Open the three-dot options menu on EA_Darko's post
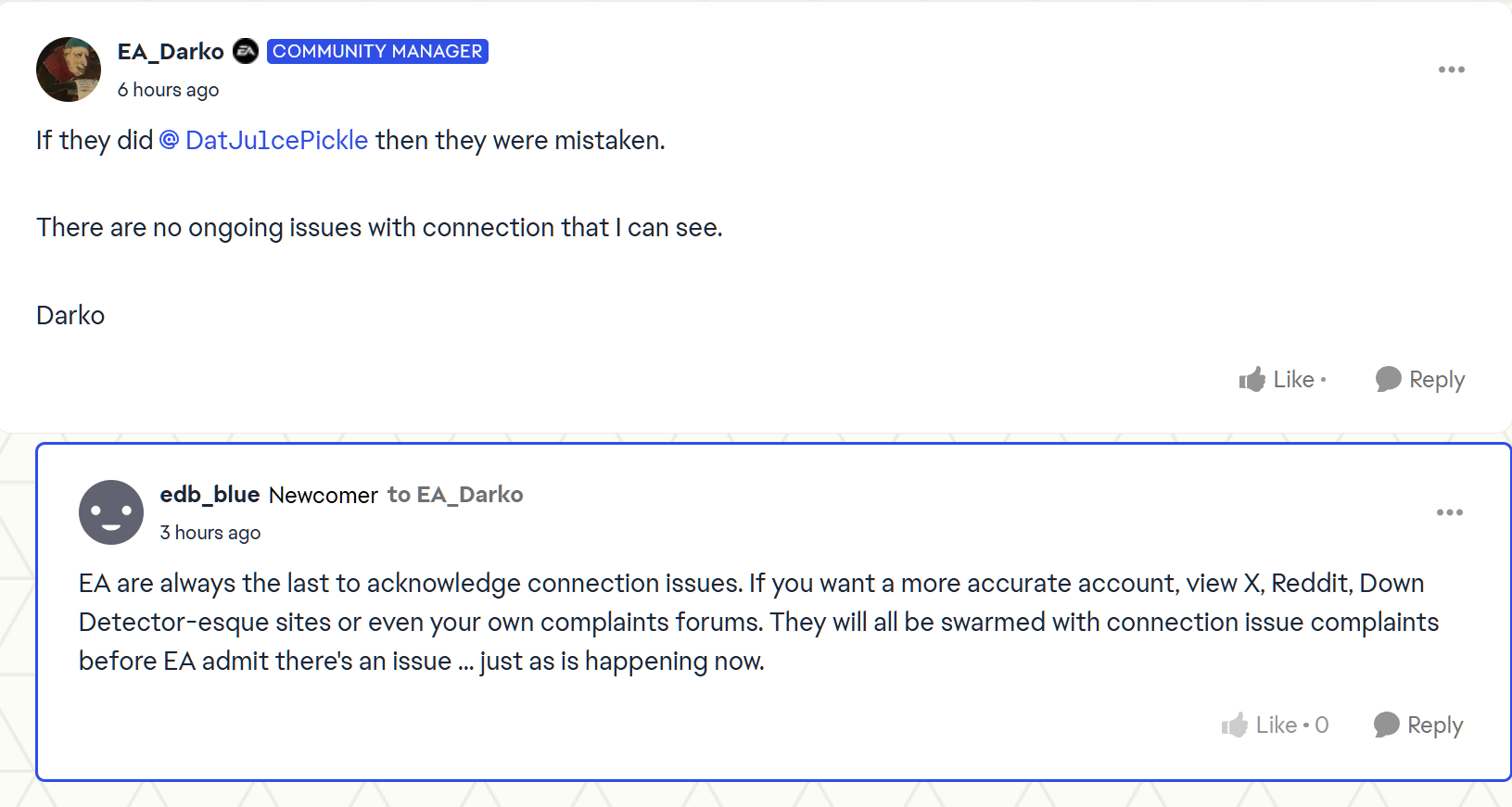Screen dimensions: 1512x807 (x=1452, y=69)
